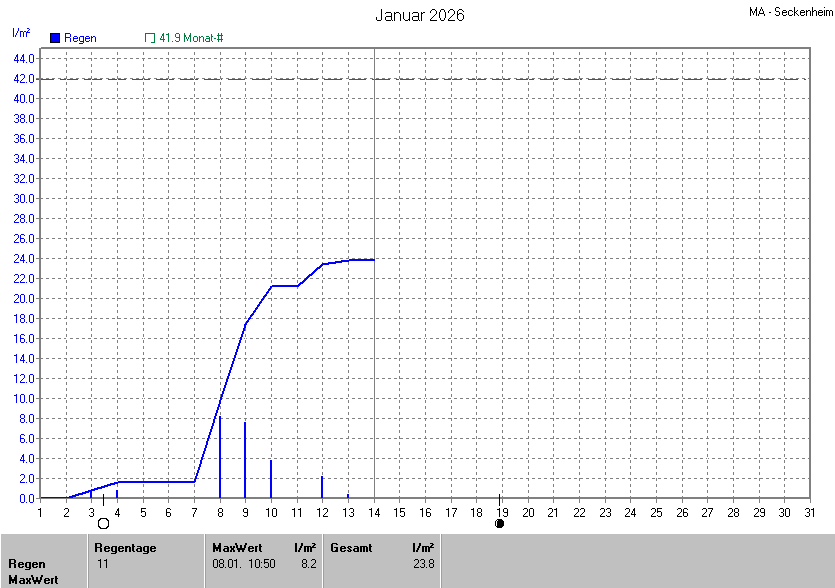Click the Januar 2026 chart title

pyautogui.click(x=419, y=16)
